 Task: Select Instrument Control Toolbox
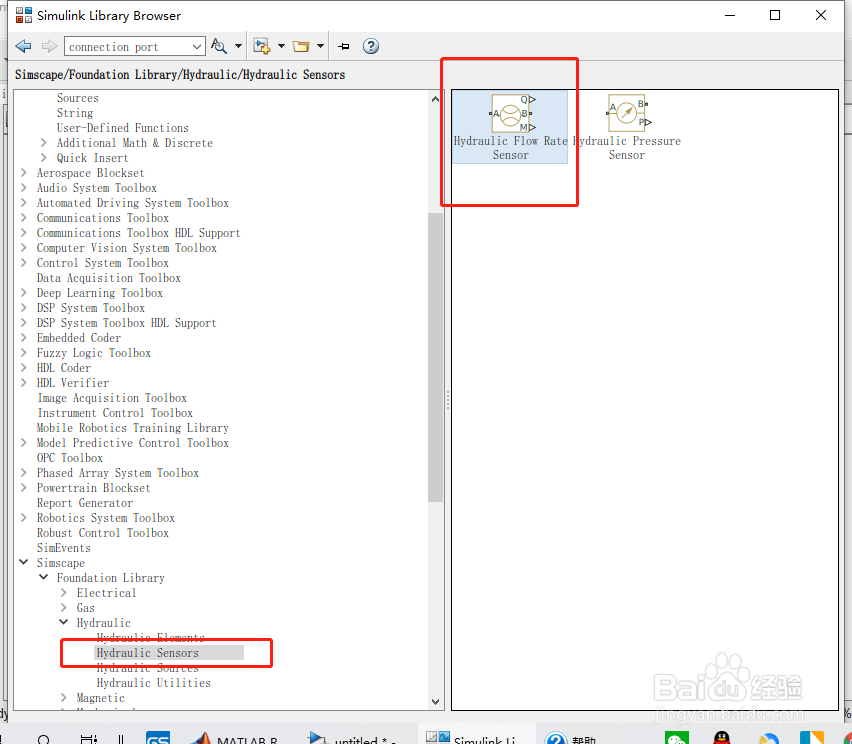click(115, 412)
